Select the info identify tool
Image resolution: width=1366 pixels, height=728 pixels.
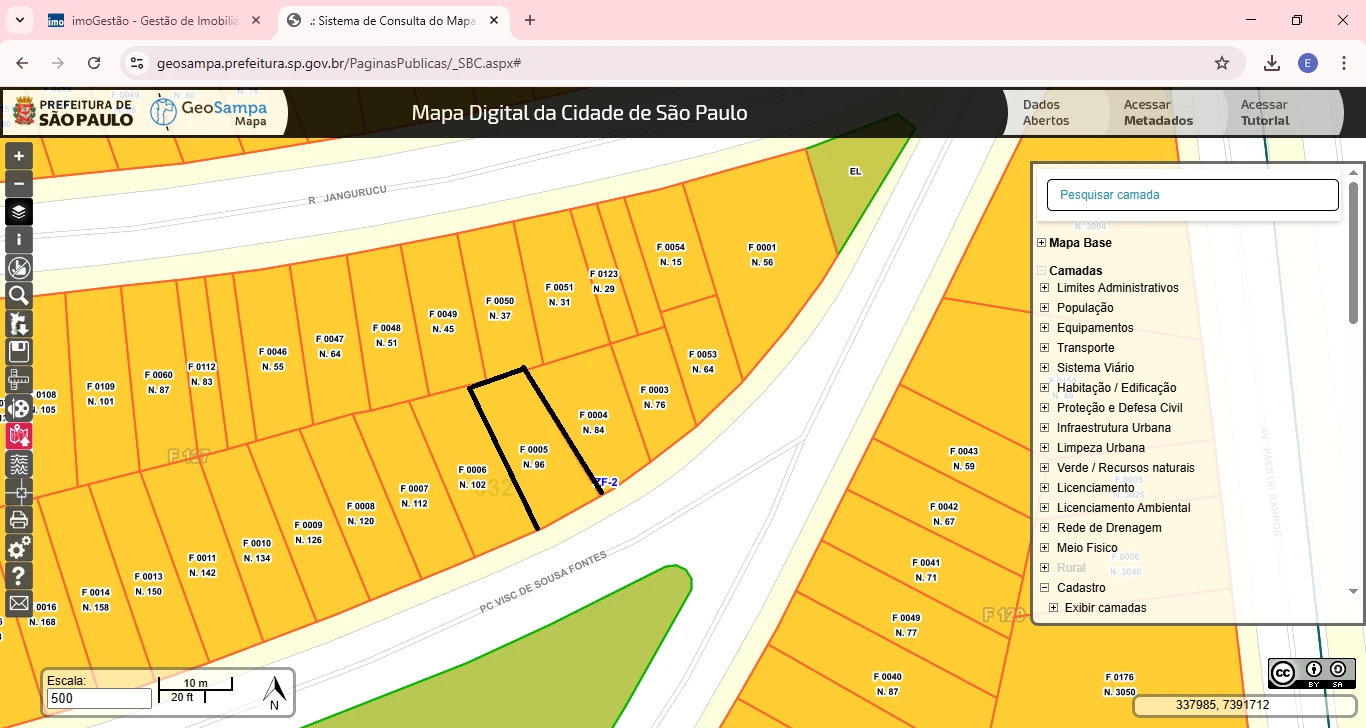(x=19, y=240)
